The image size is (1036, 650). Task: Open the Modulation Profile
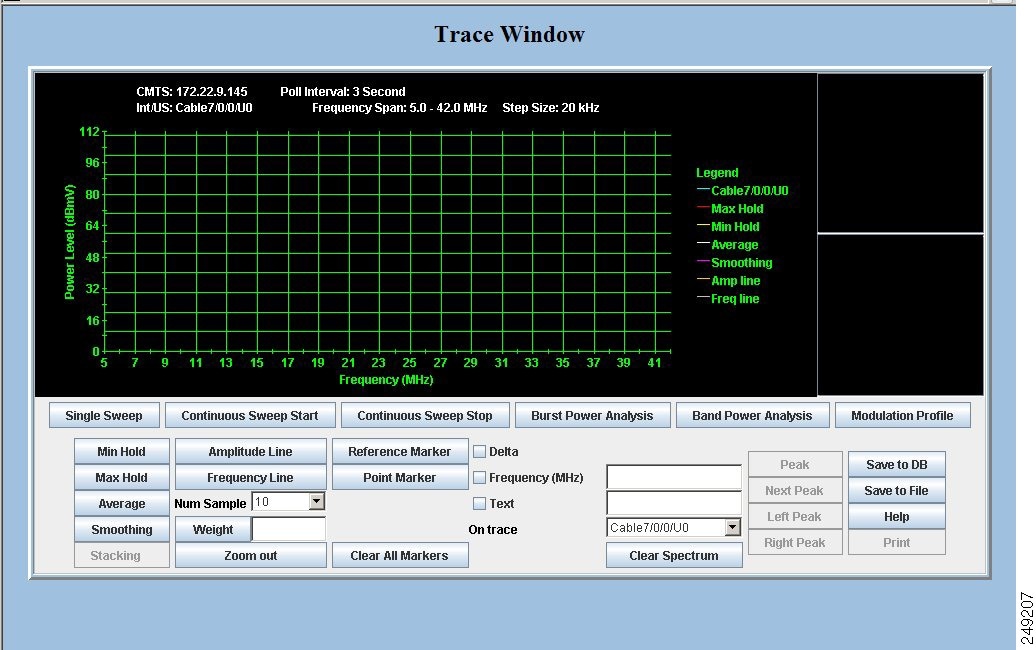[x=902, y=416]
